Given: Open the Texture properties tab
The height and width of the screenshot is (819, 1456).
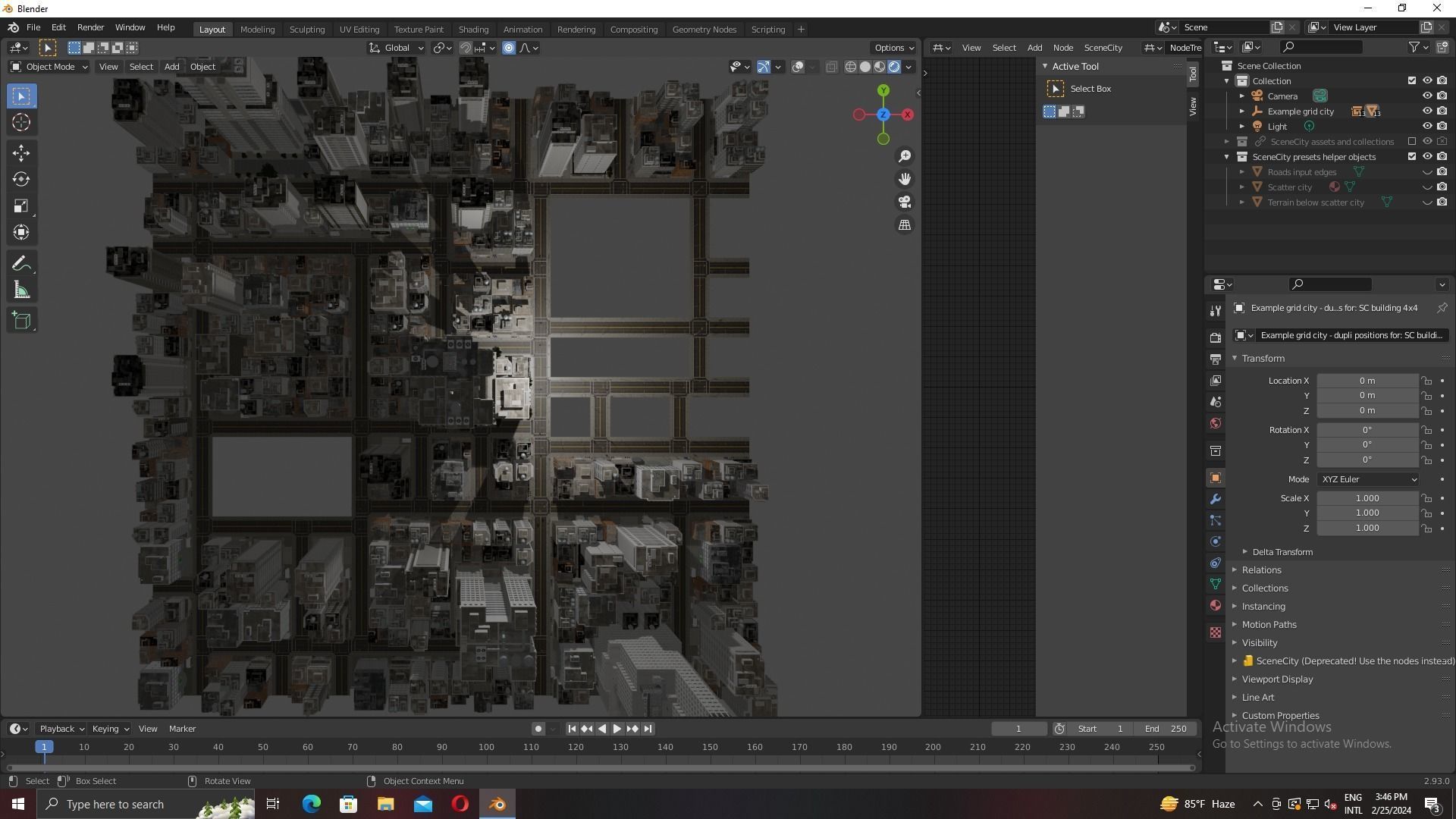Looking at the screenshot, I should point(1216,632).
